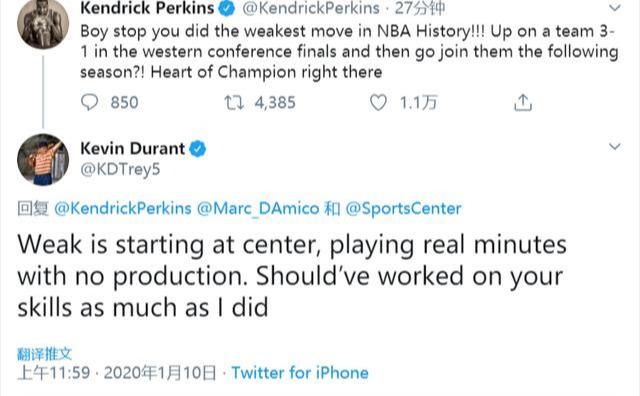Click the @KDTrey5 handle
This screenshot has width=640, height=396.
[120, 169]
